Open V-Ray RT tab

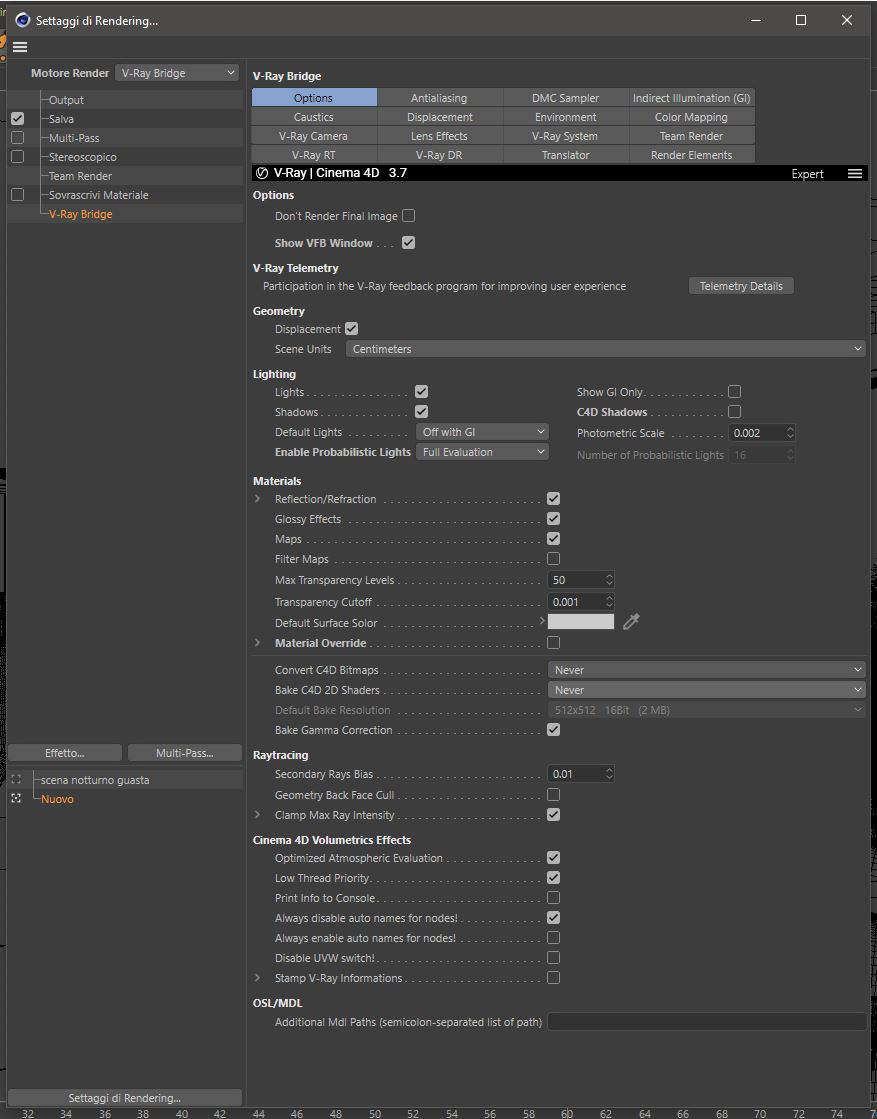click(313, 155)
